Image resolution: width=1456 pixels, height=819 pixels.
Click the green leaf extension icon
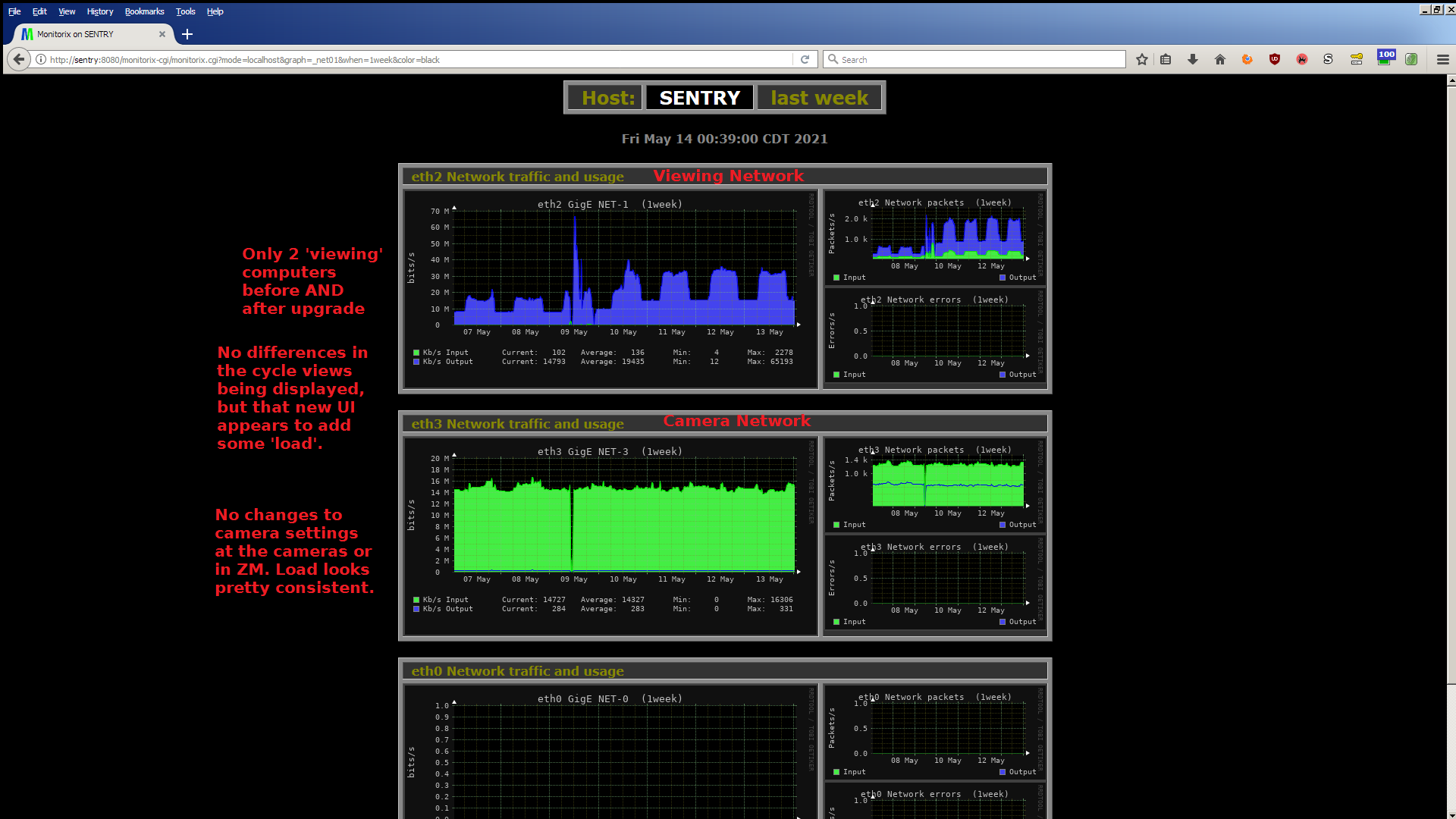pyautogui.click(x=1411, y=59)
